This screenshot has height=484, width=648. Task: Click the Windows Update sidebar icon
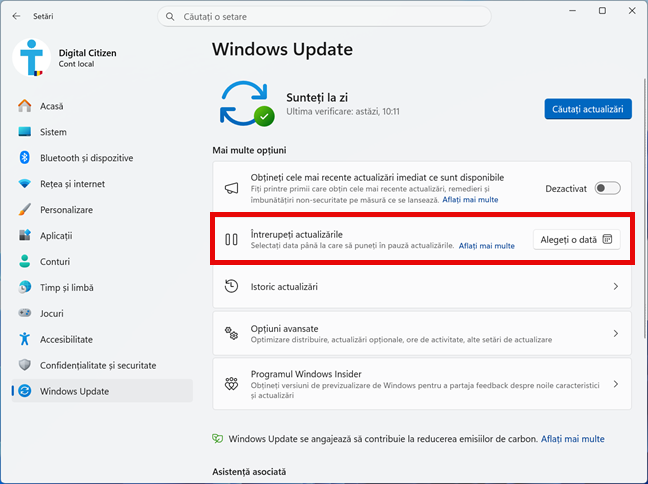[25, 391]
